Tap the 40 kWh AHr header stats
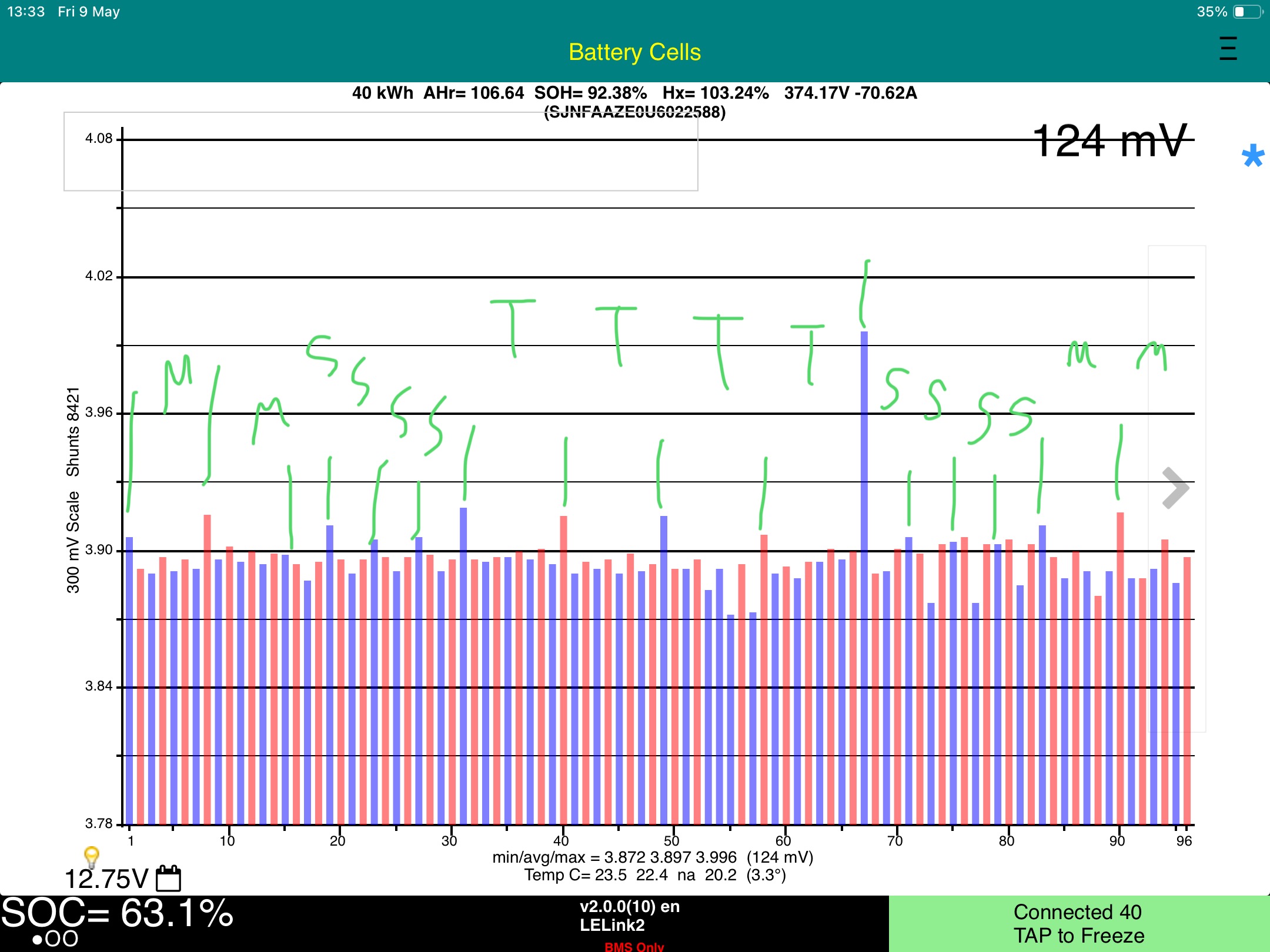Viewport: 1270px width, 952px height. pos(634,93)
